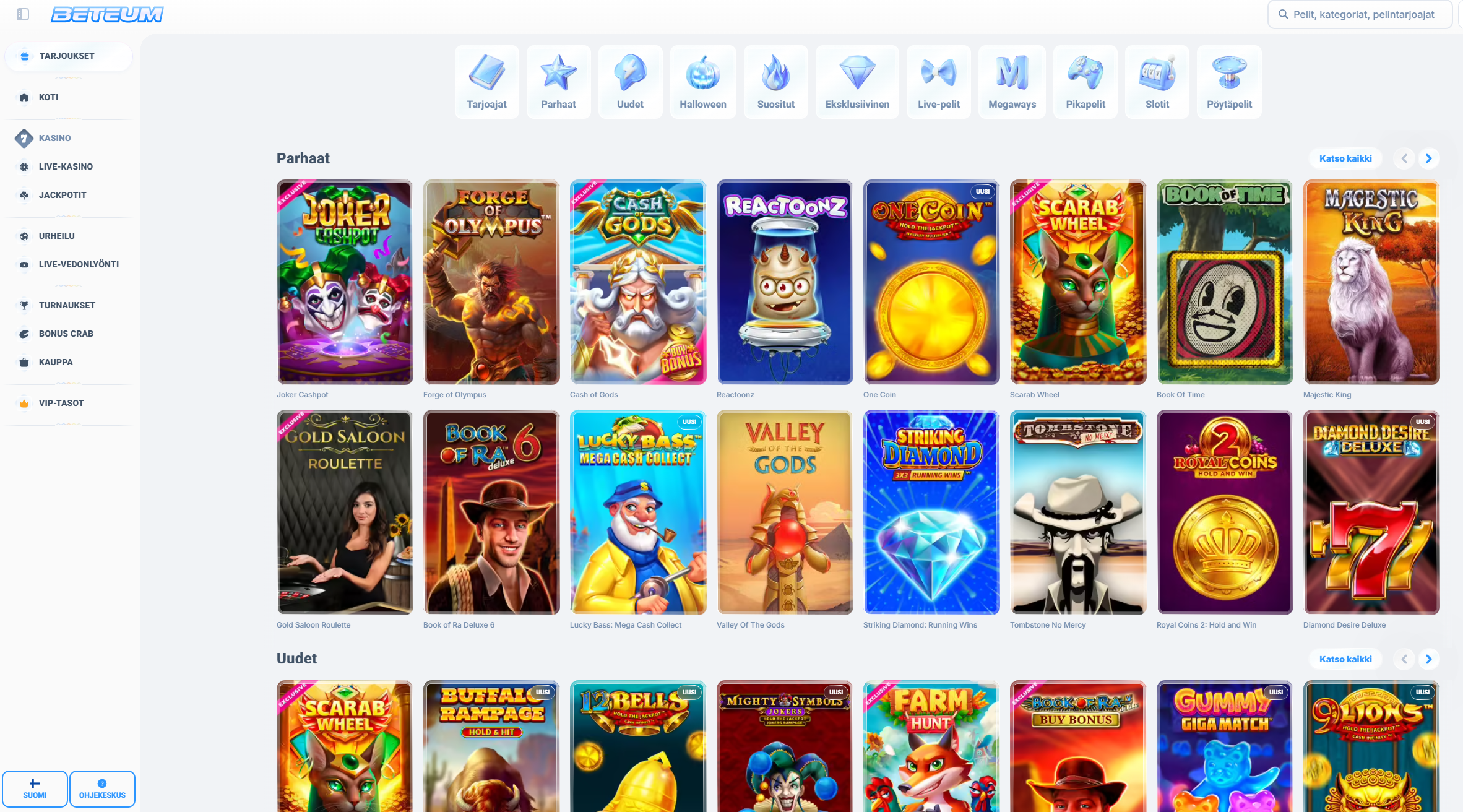Image resolution: width=1463 pixels, height=812 pixels.
Task: Launch the Farm Hunt thumbnail
Action: [x=931, y=746]
